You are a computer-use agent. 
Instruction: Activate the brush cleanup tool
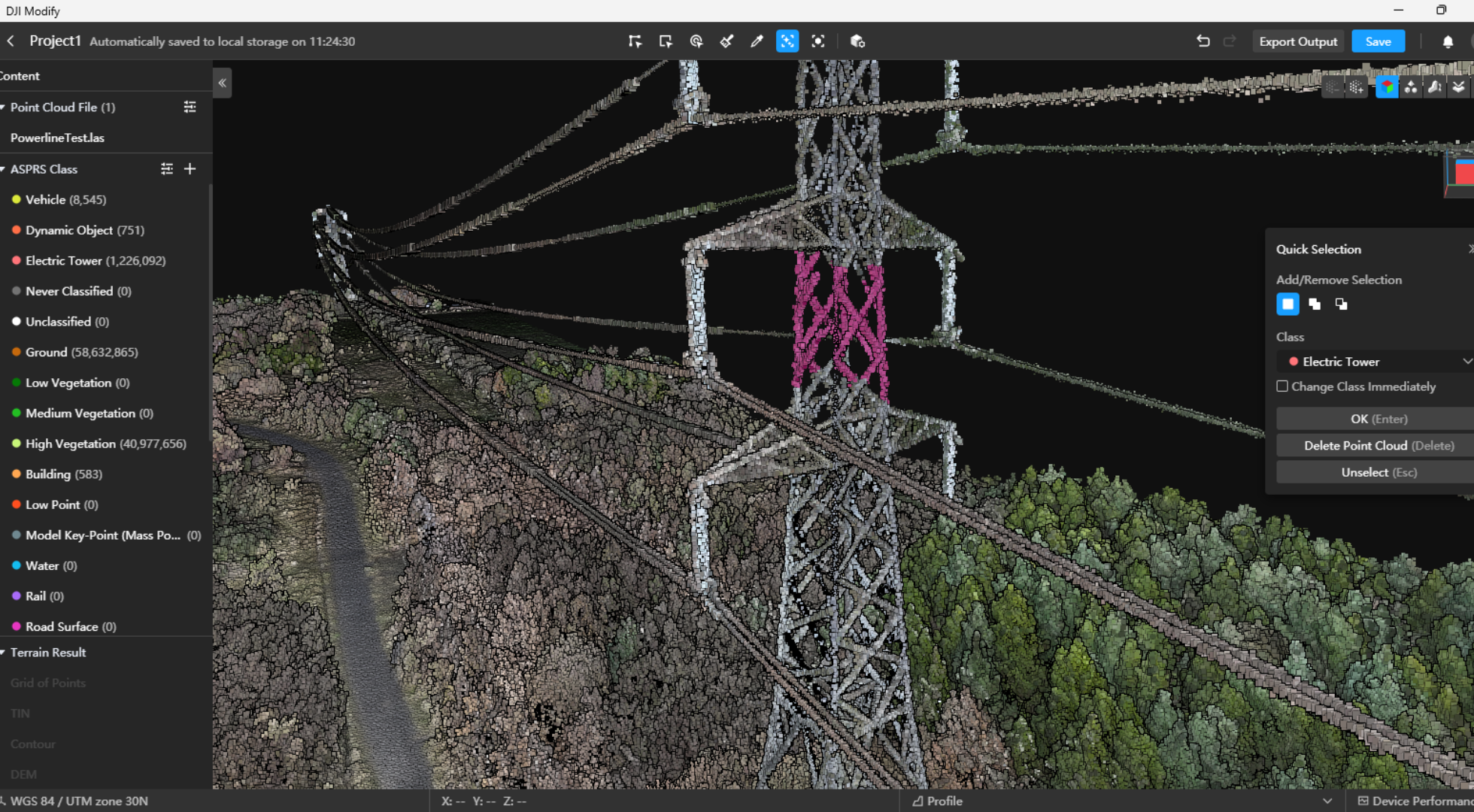pyautogui.click(x=726, y=41)
